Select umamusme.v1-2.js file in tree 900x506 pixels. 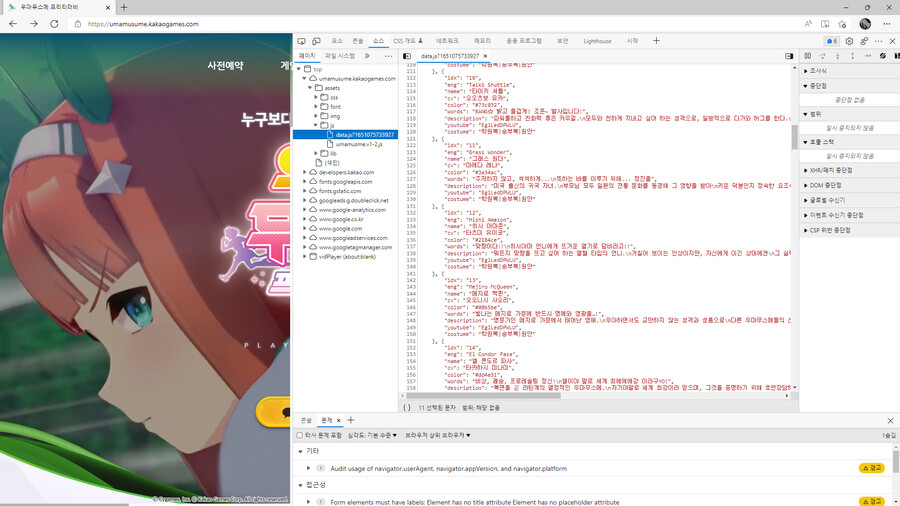click(359, 144)
